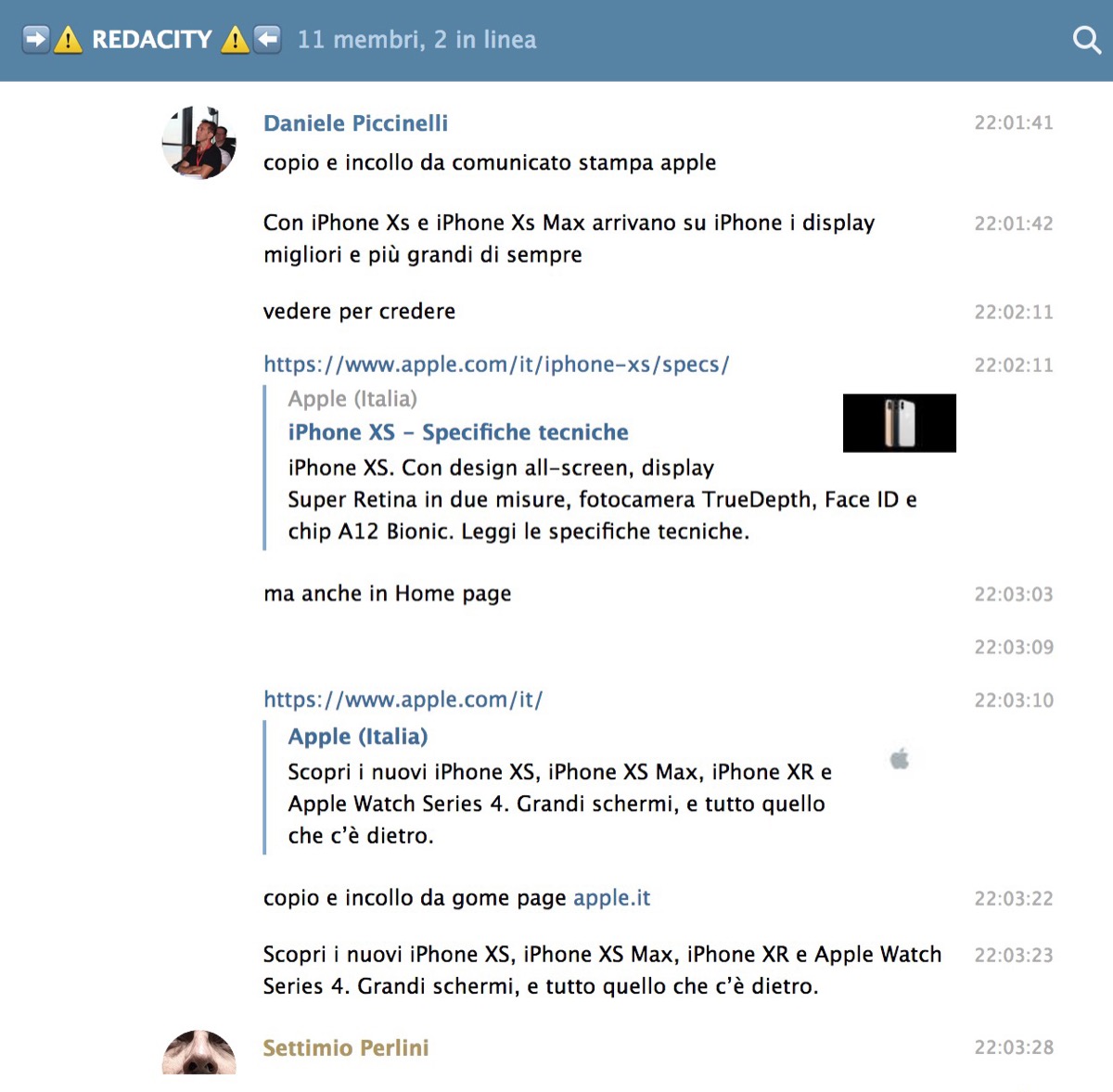
Task: Click timestamp 22:03:28
Action: click(x=1013, y=1047)
